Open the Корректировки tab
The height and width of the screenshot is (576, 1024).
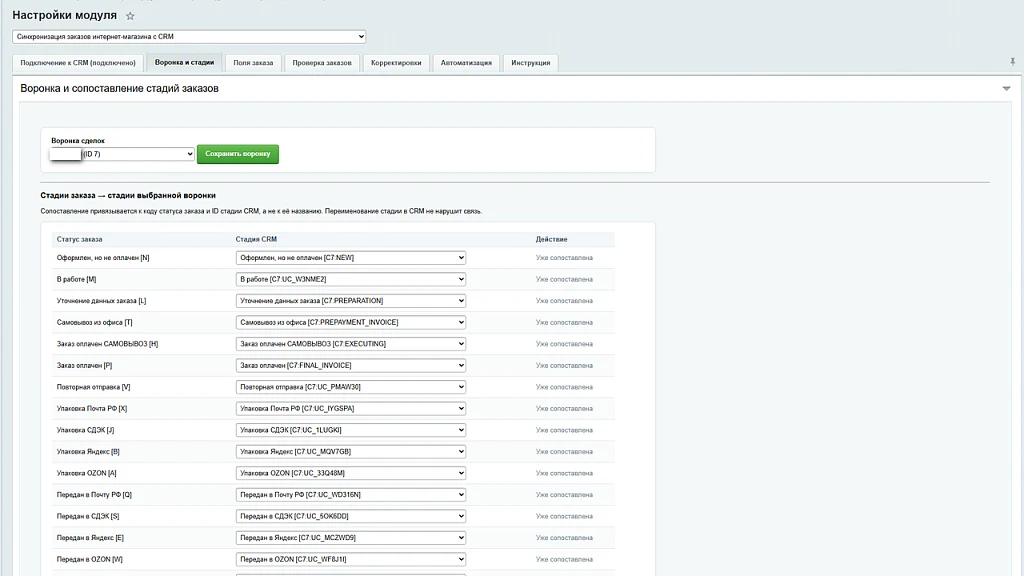(x=396, y=63)
